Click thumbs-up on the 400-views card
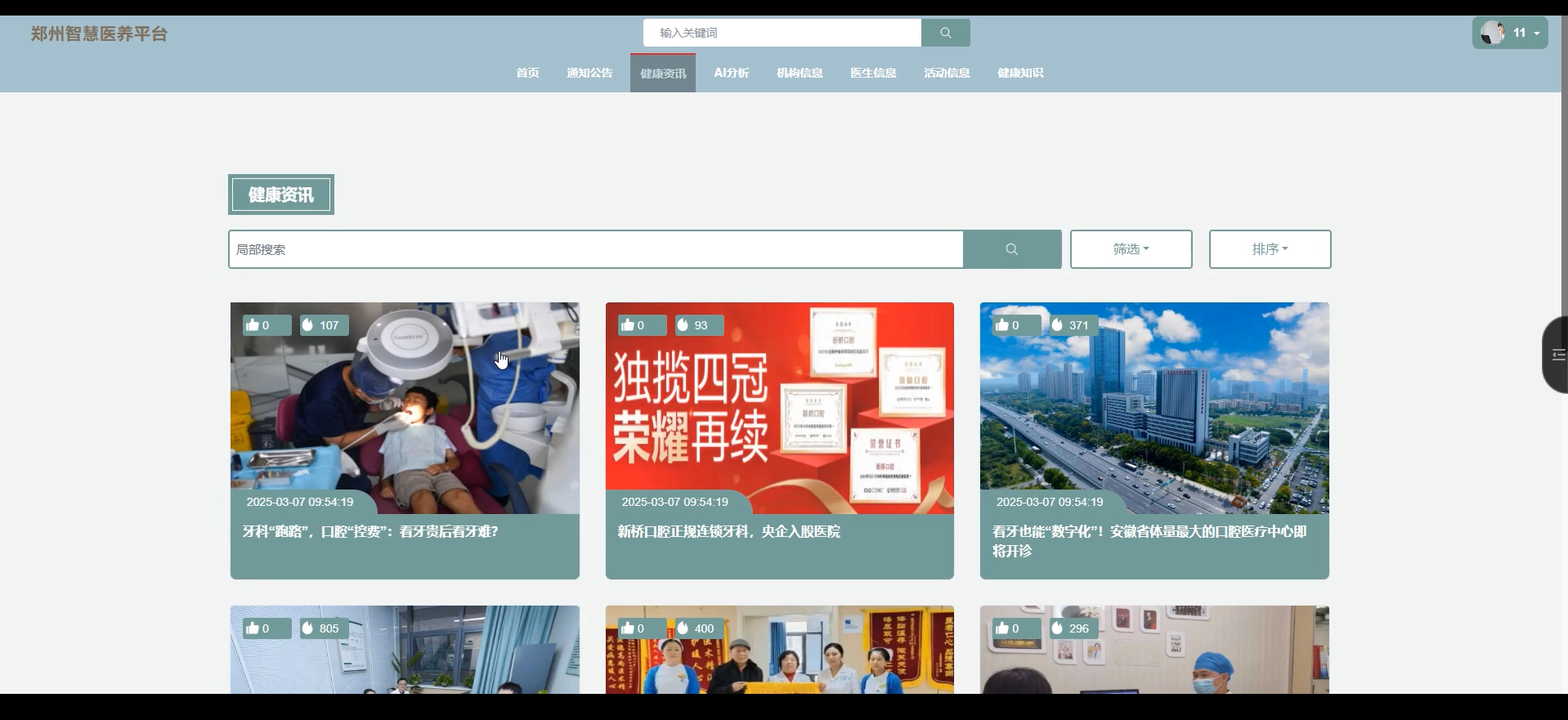 point(628,628)
